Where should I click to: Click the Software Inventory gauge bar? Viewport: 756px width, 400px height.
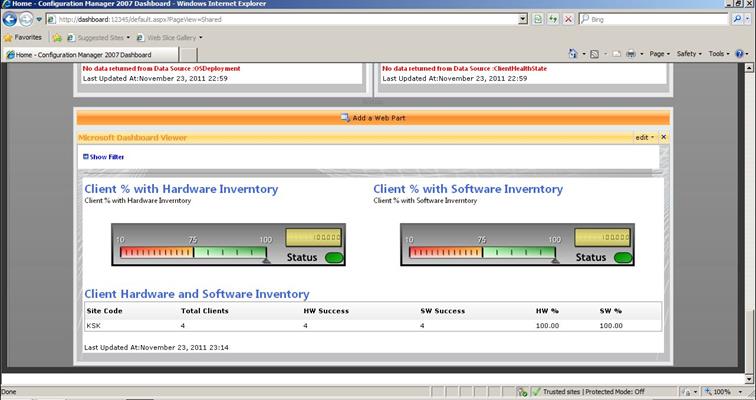tap(482, 253)
